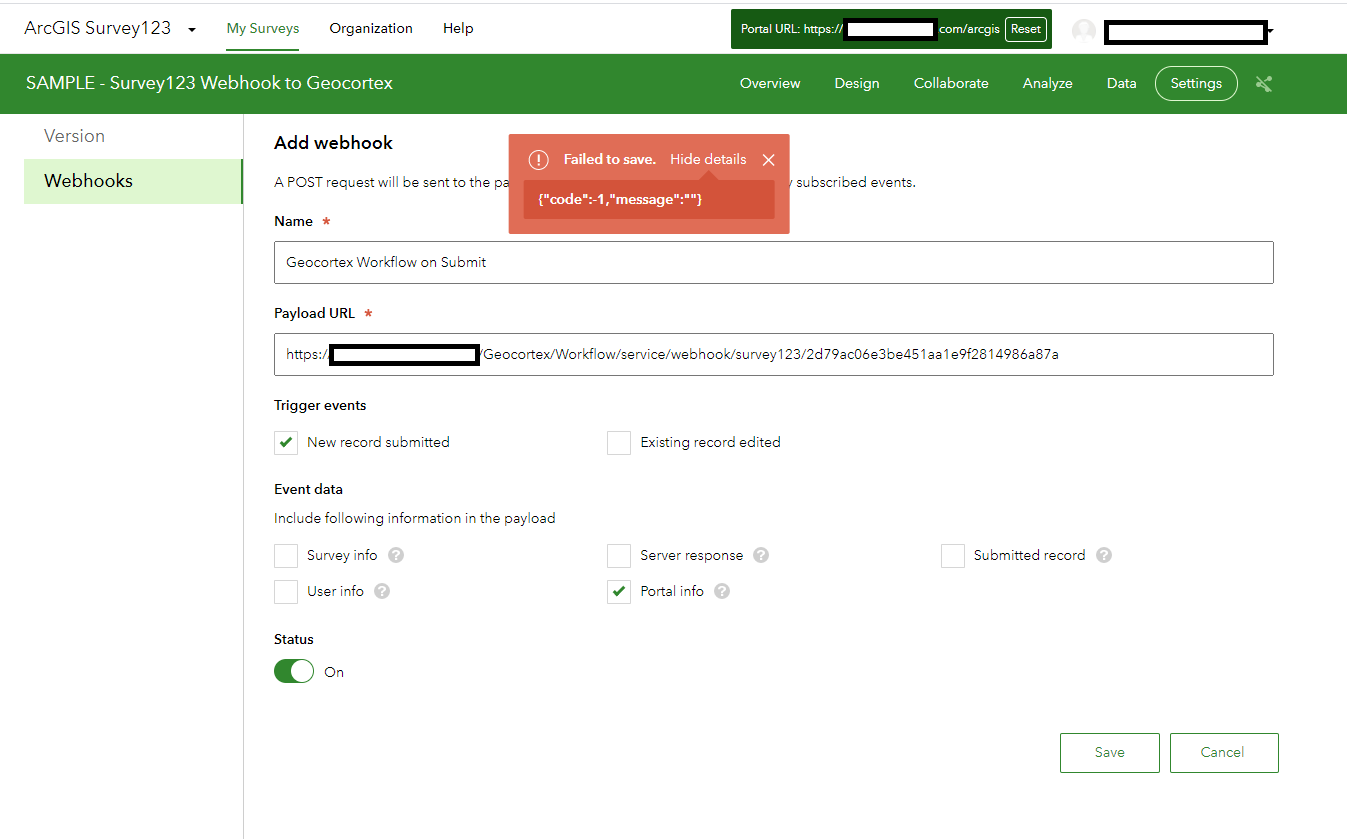Viewport: 1347px width, 839px height.
Task: Click the Add webhook heading
Action: (333, 143)
